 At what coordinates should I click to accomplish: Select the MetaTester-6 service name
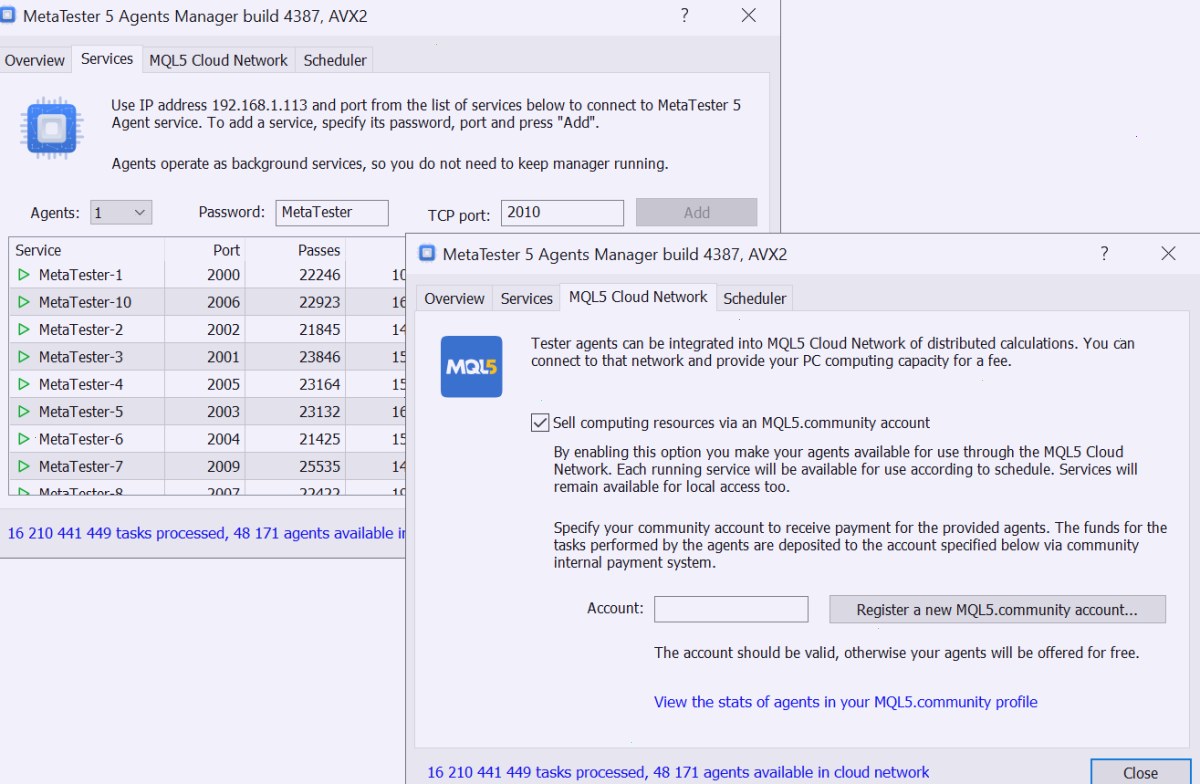(81, 439)
